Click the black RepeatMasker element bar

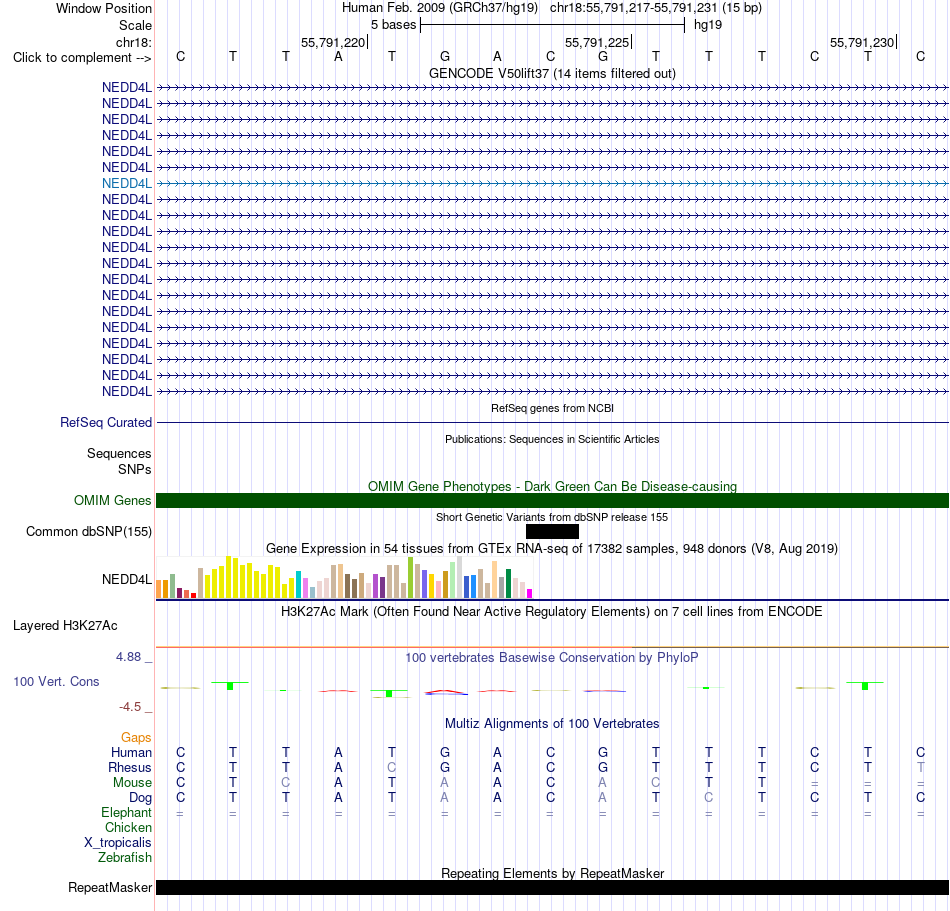click(x=553, y=887)
